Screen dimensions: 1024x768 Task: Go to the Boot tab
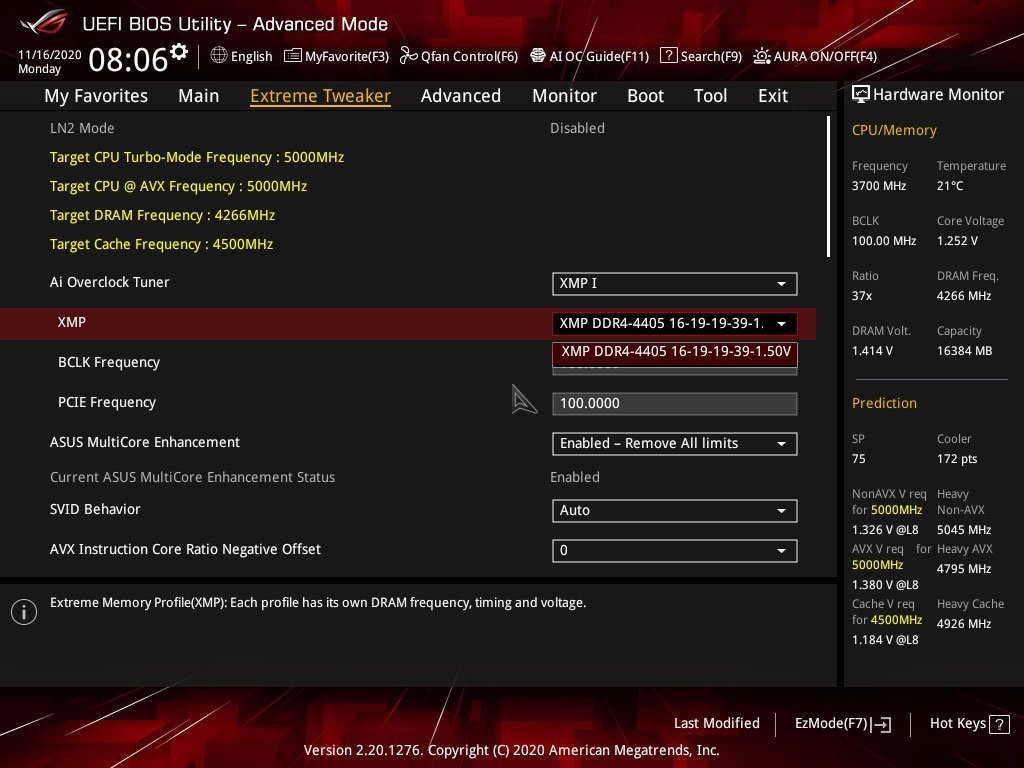pyautogui.click(x=645, y=96)
